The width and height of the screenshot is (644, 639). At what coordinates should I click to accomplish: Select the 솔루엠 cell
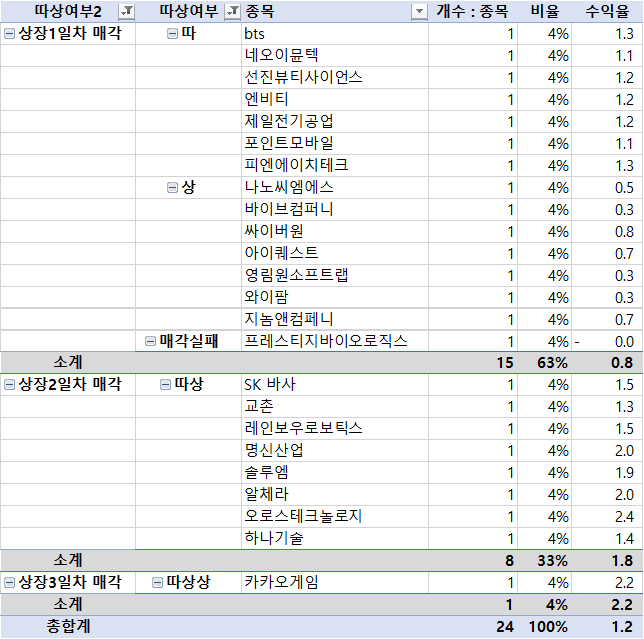coord(335,473)
